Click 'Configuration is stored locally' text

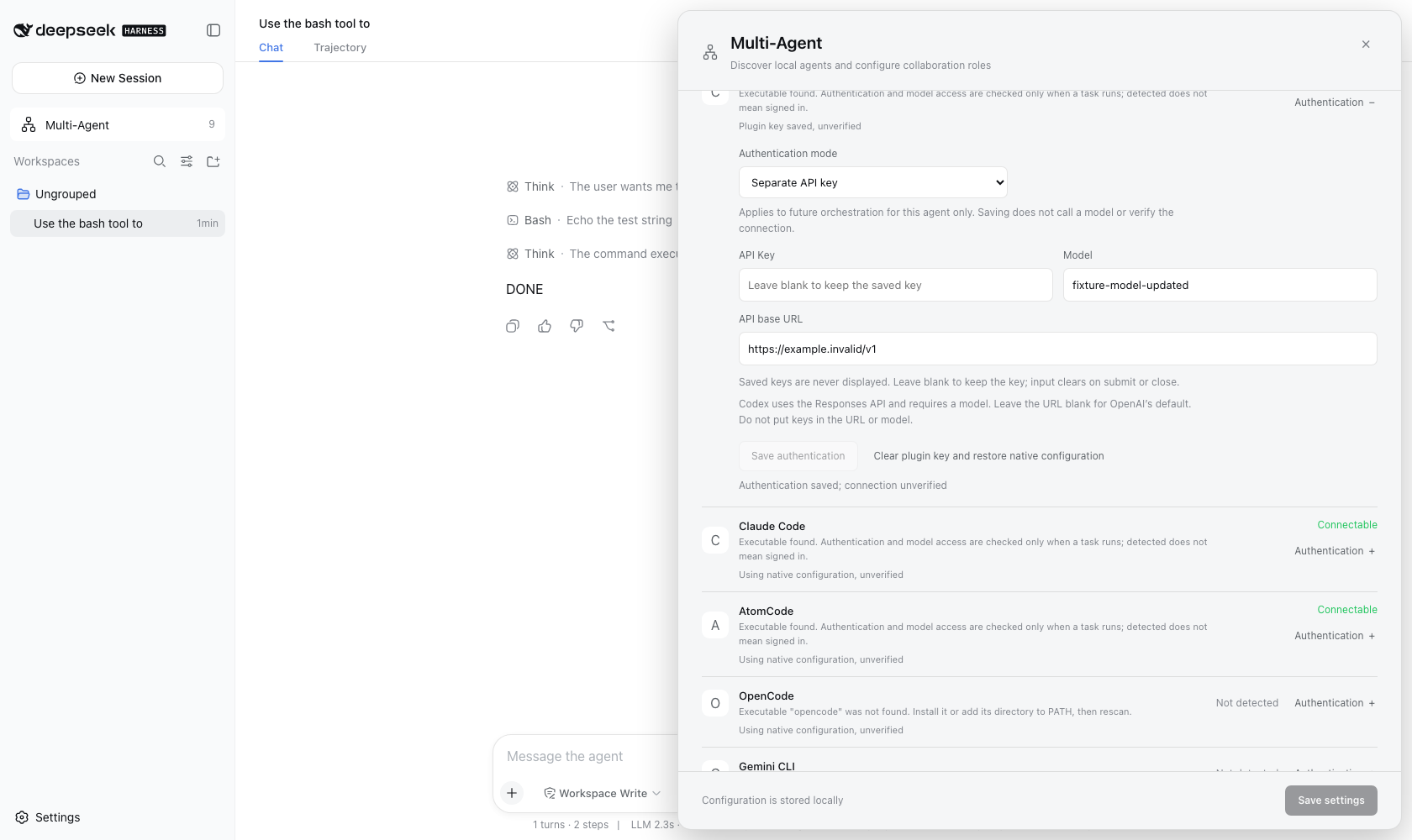772,801
